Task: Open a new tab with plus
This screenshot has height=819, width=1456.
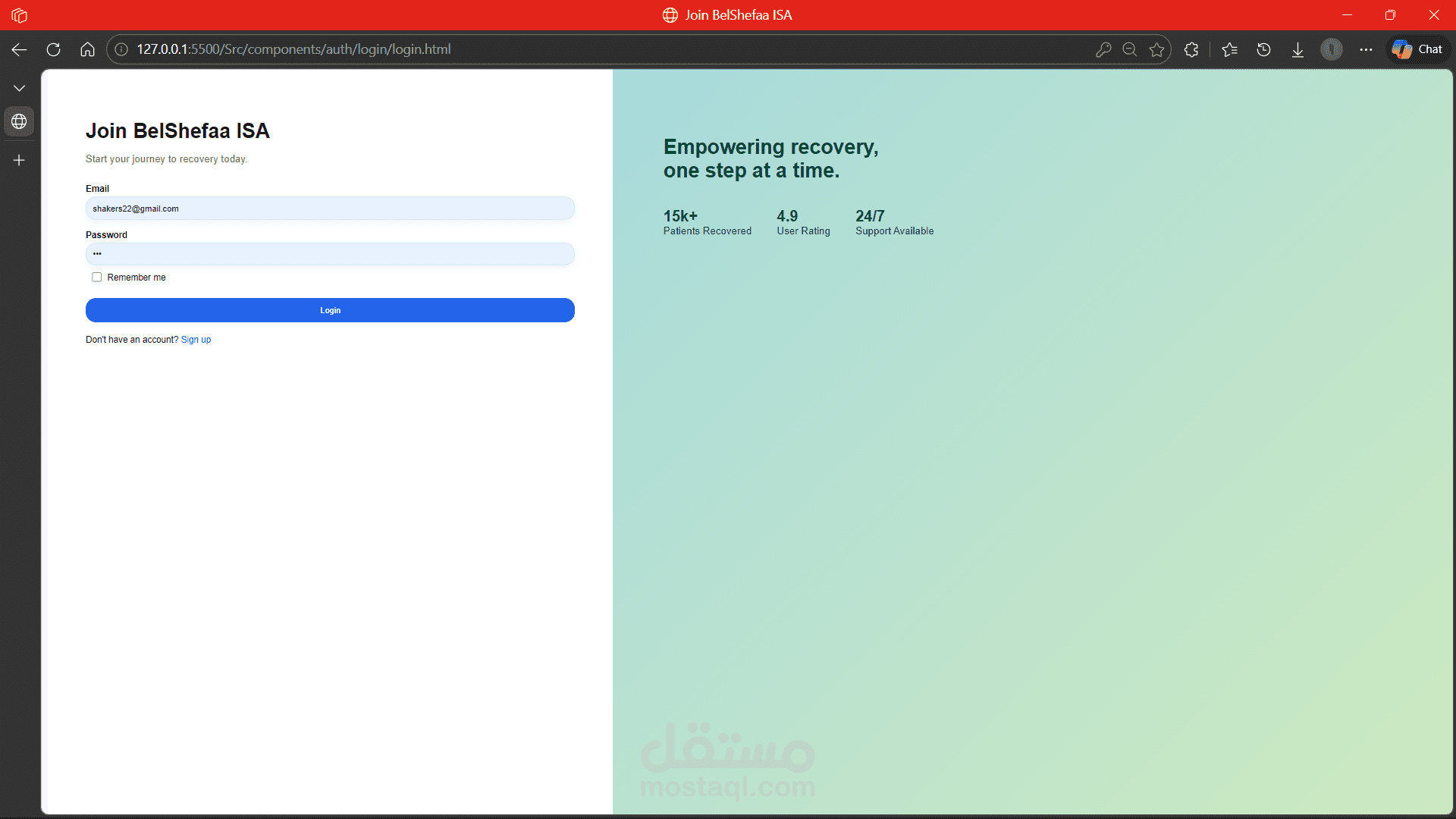Action: coord(19,160)
